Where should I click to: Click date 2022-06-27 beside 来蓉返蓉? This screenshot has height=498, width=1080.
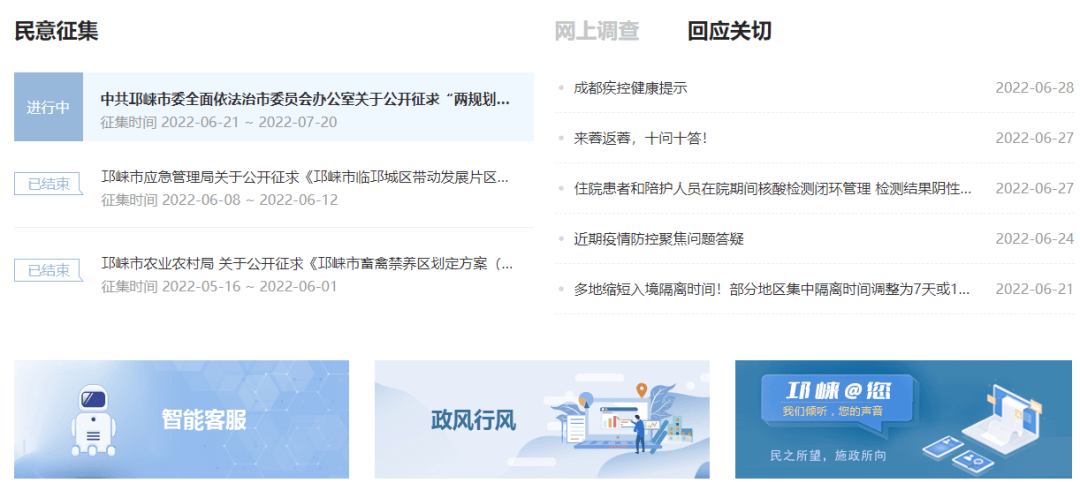(1035, 138)
